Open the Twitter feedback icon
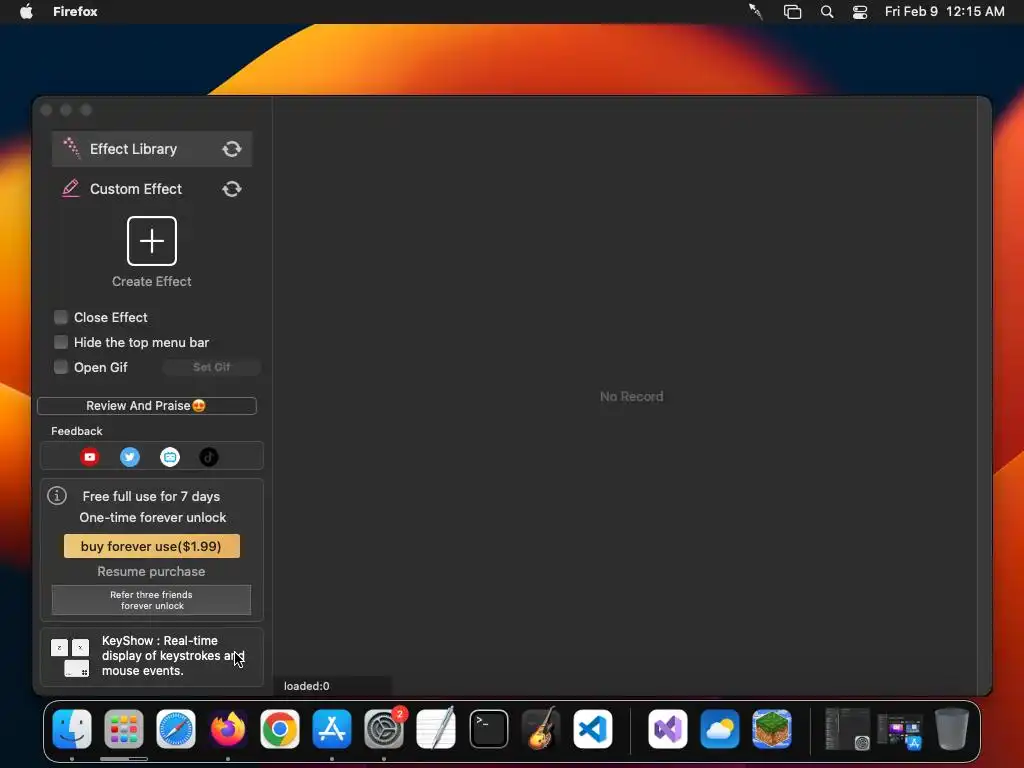The image size is (1024, 768). click(130, 457)
